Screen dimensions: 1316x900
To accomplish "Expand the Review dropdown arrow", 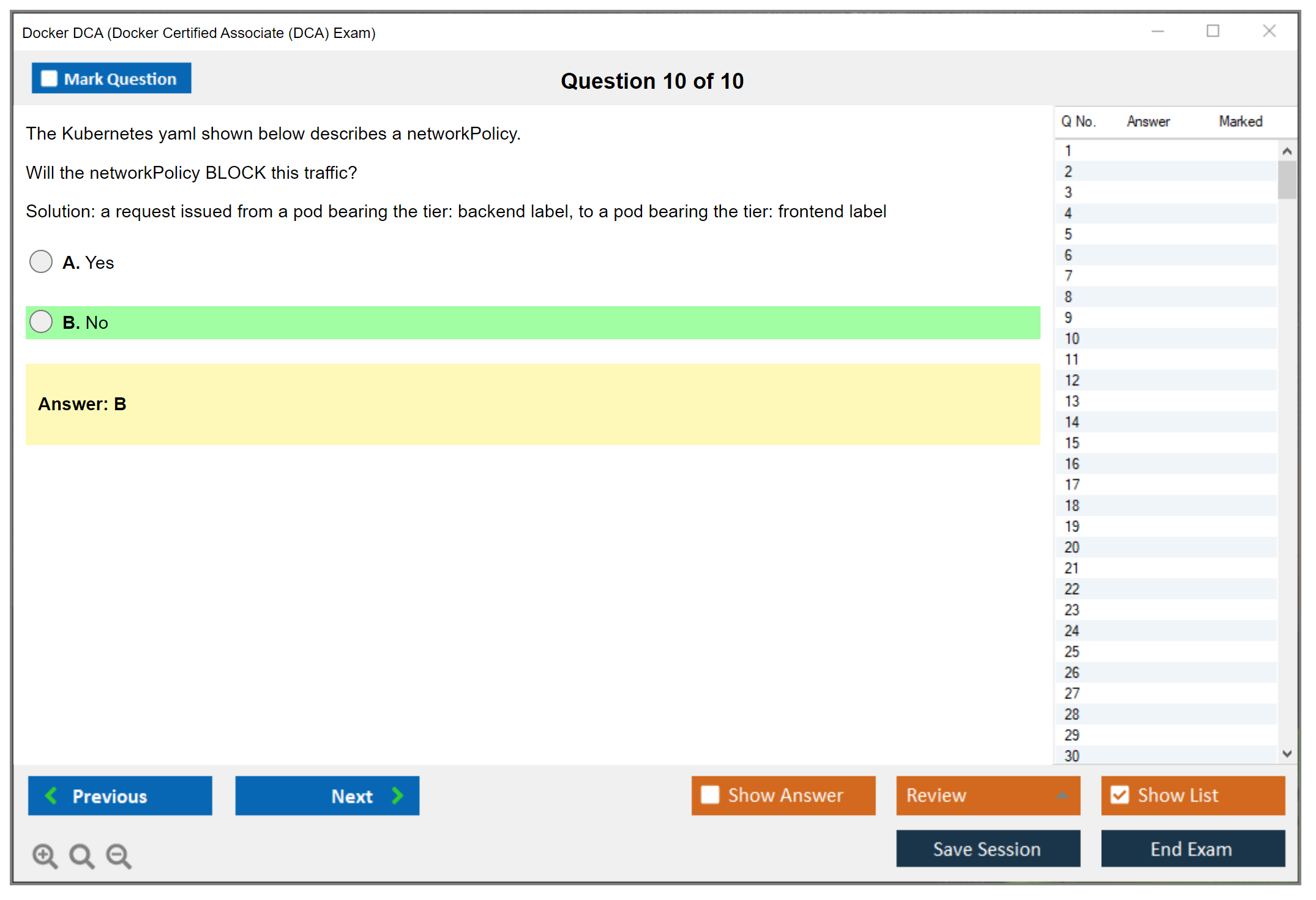I will tap(1062, 795).
